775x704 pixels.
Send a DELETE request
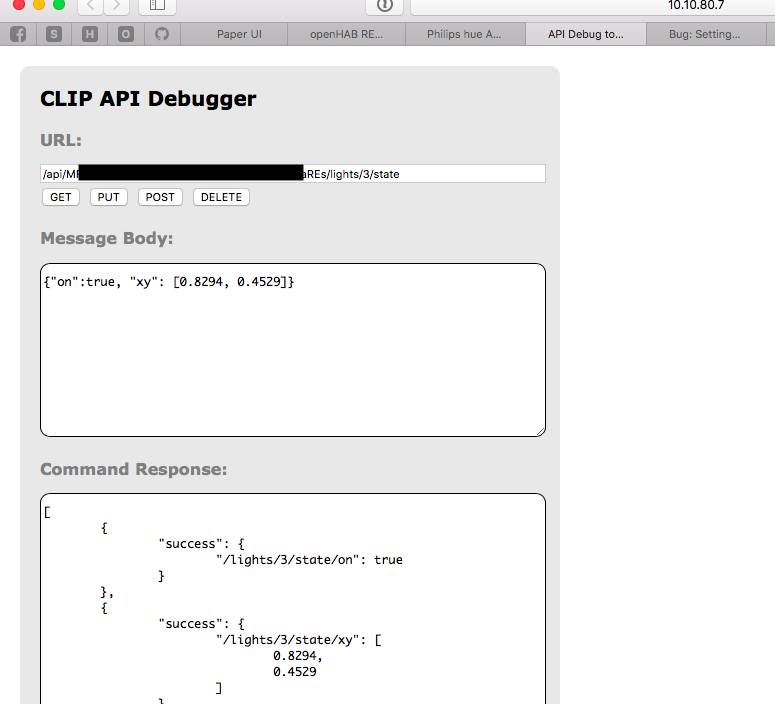[x=221, y=197]
